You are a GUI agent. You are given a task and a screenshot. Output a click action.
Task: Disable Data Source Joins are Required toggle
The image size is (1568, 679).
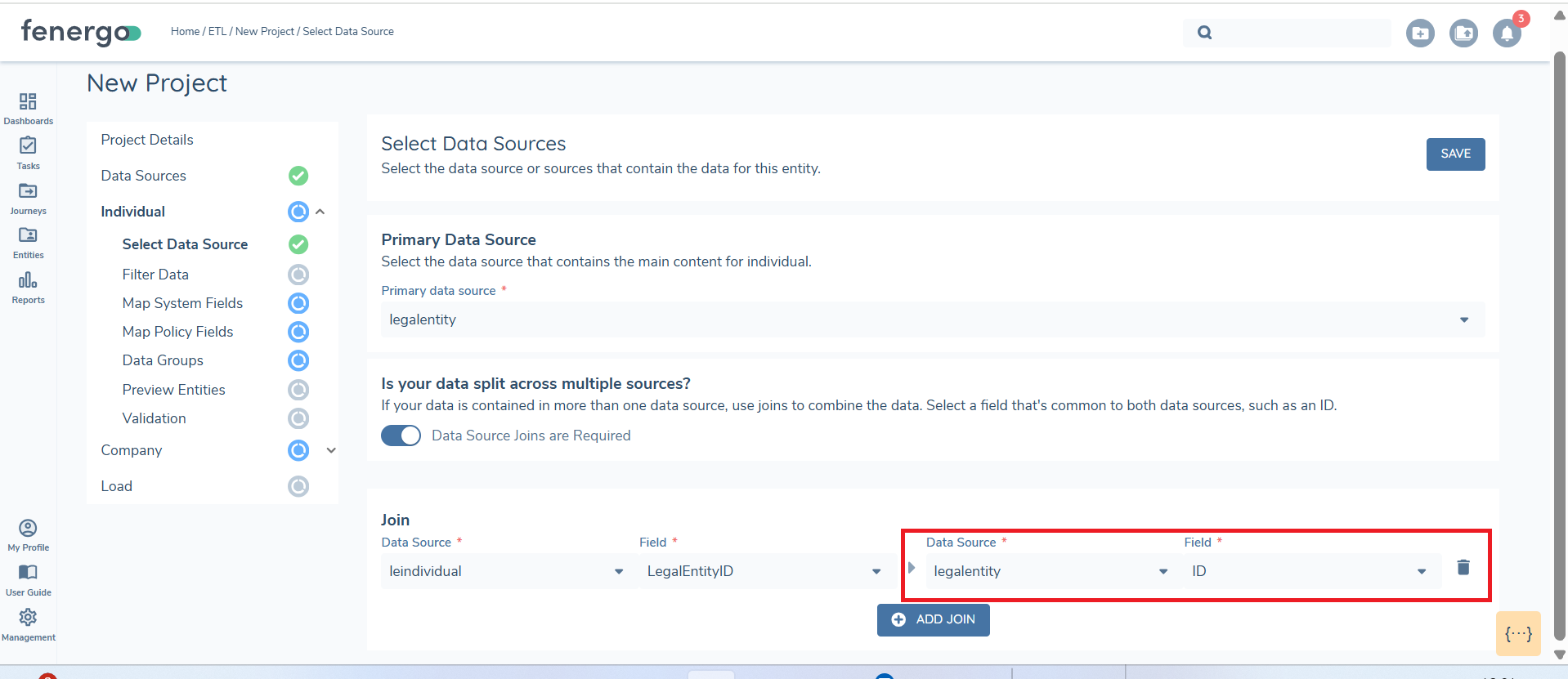(401, 436)
